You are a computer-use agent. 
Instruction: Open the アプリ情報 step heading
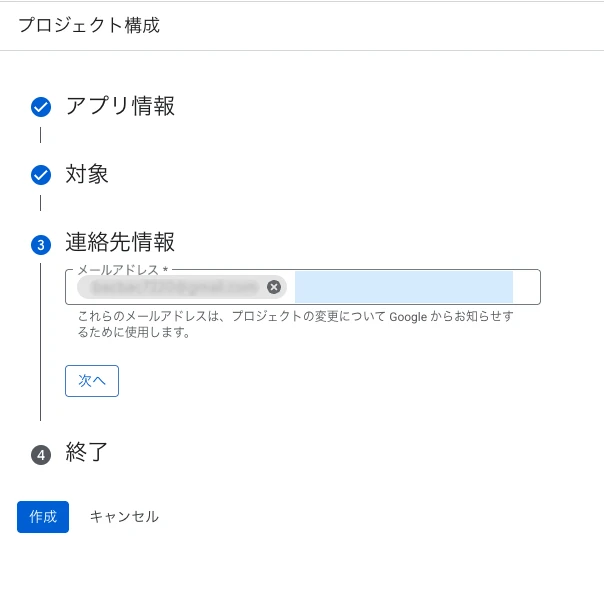(x=120, y=106)
